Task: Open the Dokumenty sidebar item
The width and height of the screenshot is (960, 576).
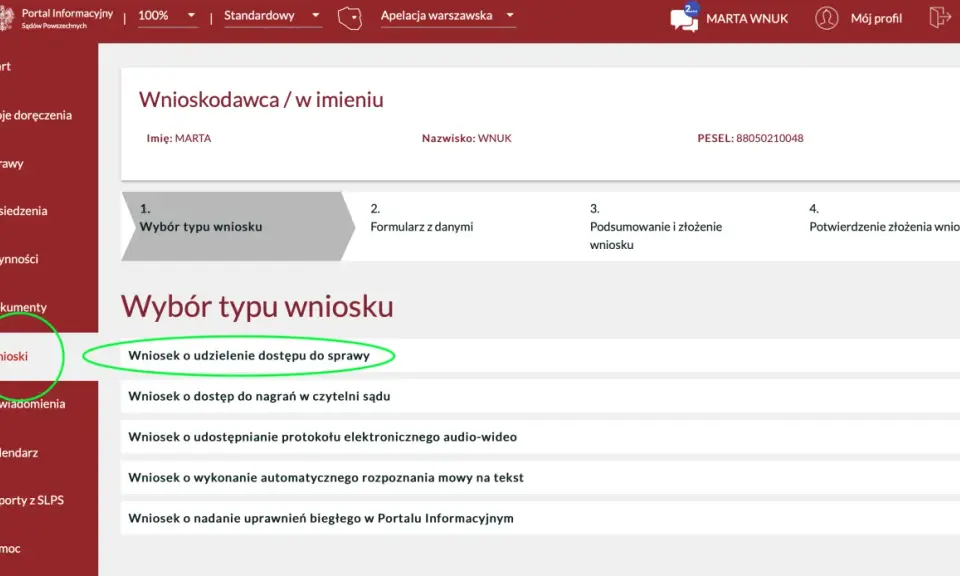Action: [x=49, y=307]
